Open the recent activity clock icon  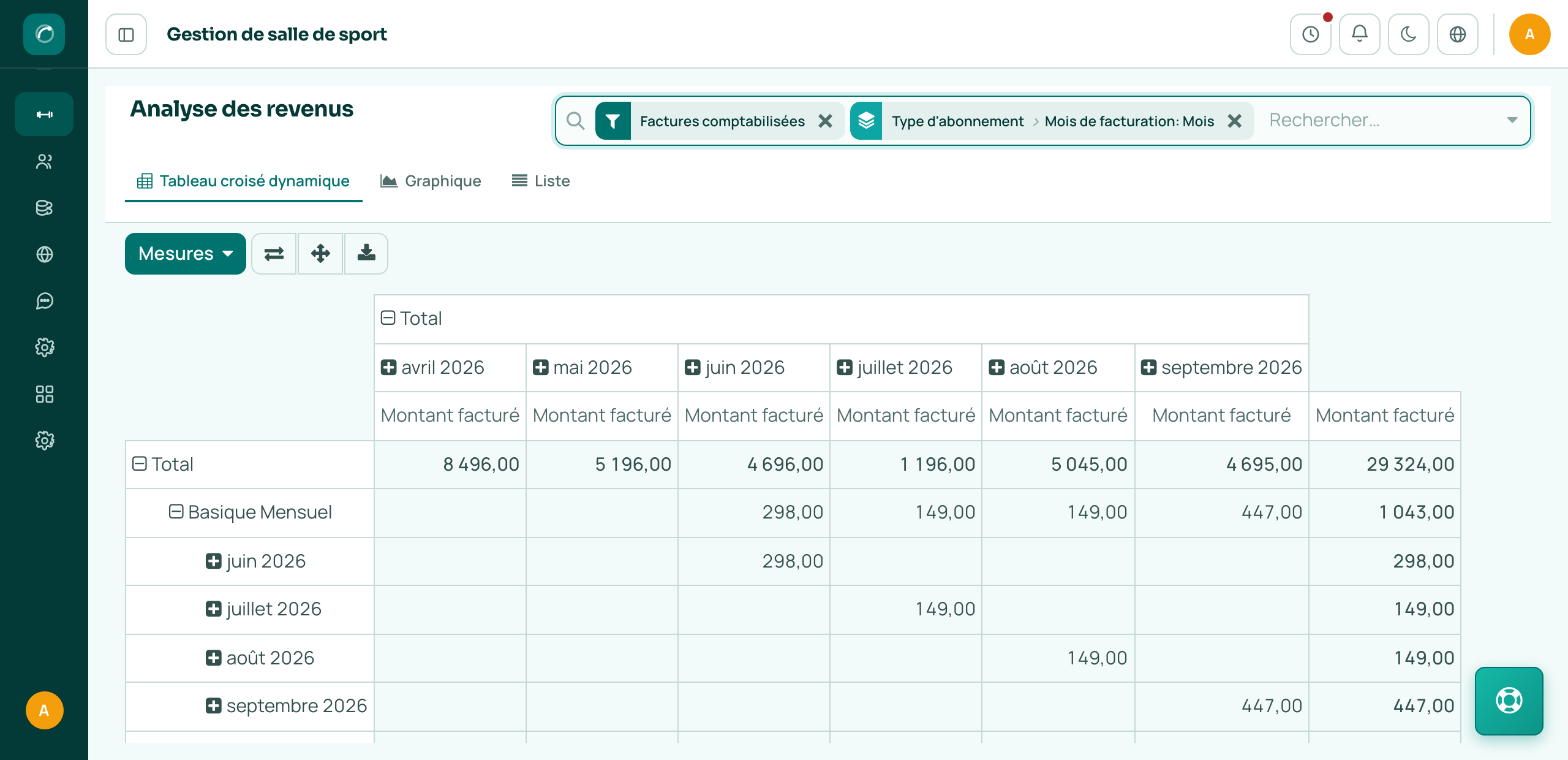[x=1311, y=34]
